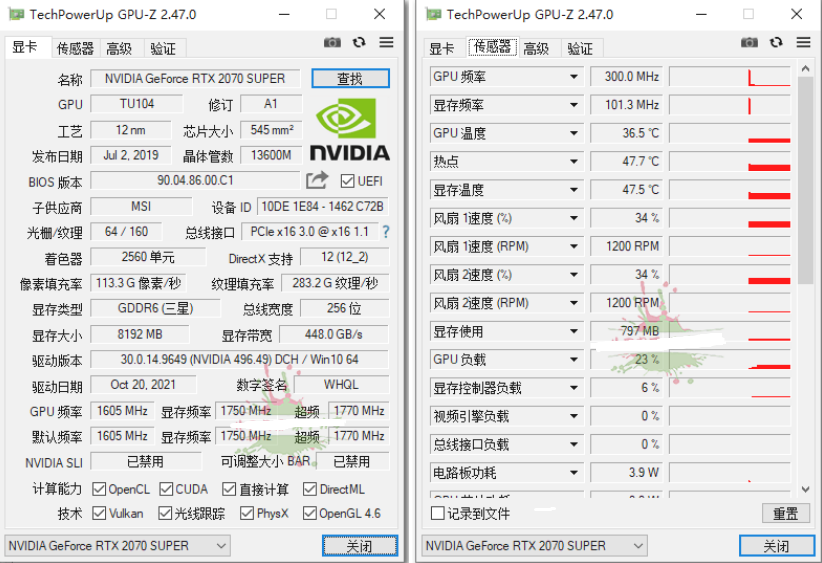Click the screenshot camera icon in left window
822x563 pixels.
(x=332, y=42)
